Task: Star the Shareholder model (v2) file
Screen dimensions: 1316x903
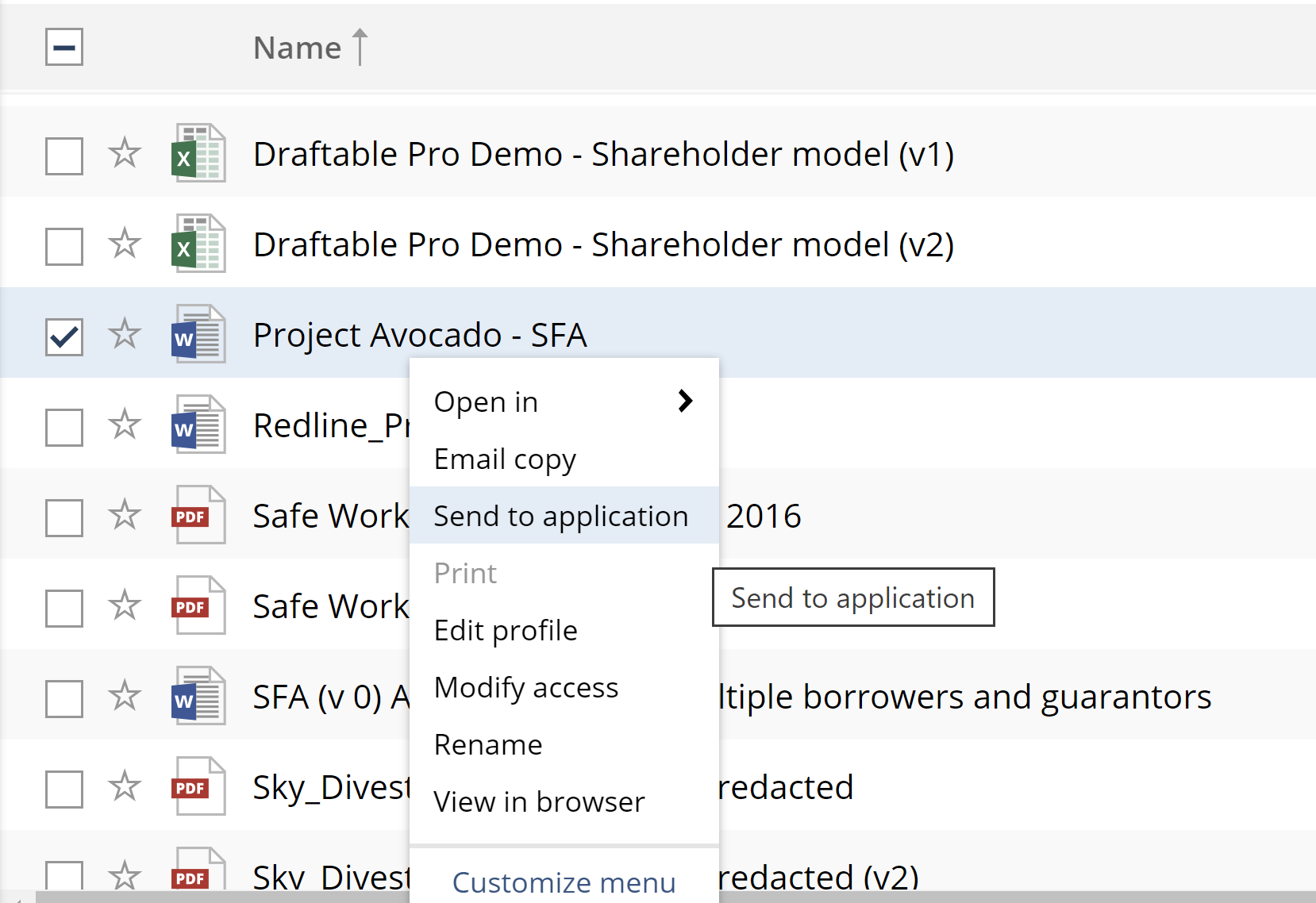Action: pos(125,244)
